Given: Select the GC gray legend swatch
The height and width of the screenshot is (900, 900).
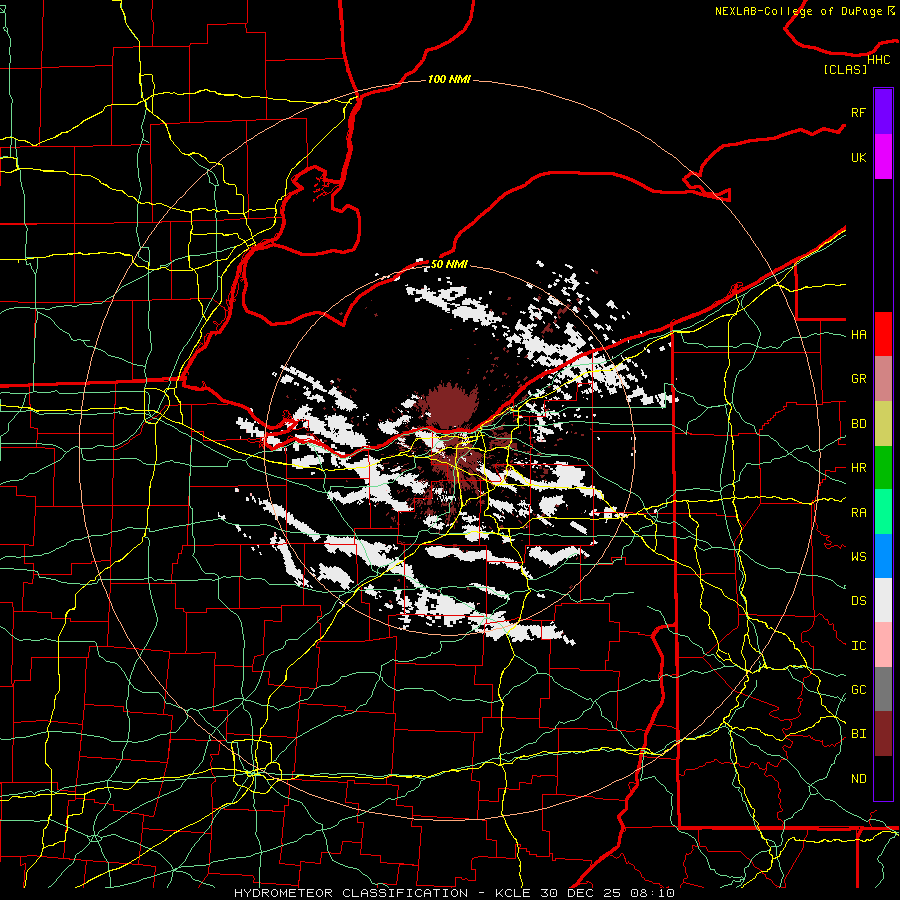Looking at the screenshot, I should [883, 689].
